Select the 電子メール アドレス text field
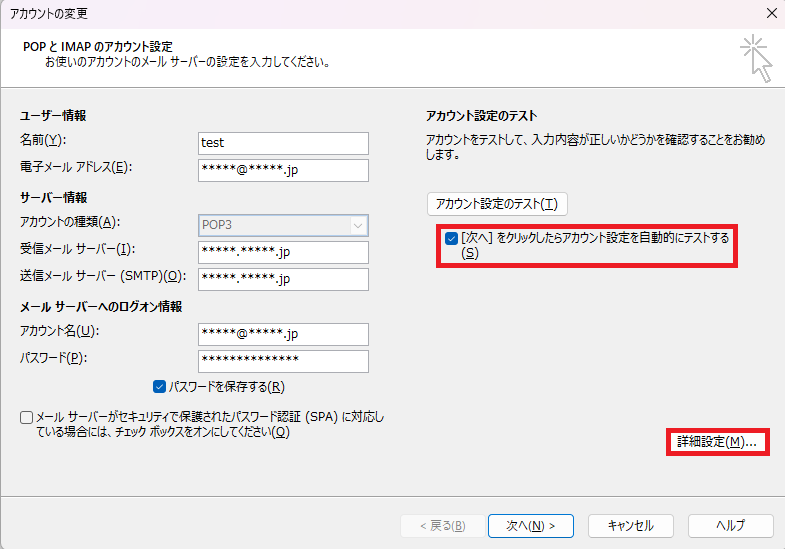This screenshot has width=785, height=549. (284, 170)
